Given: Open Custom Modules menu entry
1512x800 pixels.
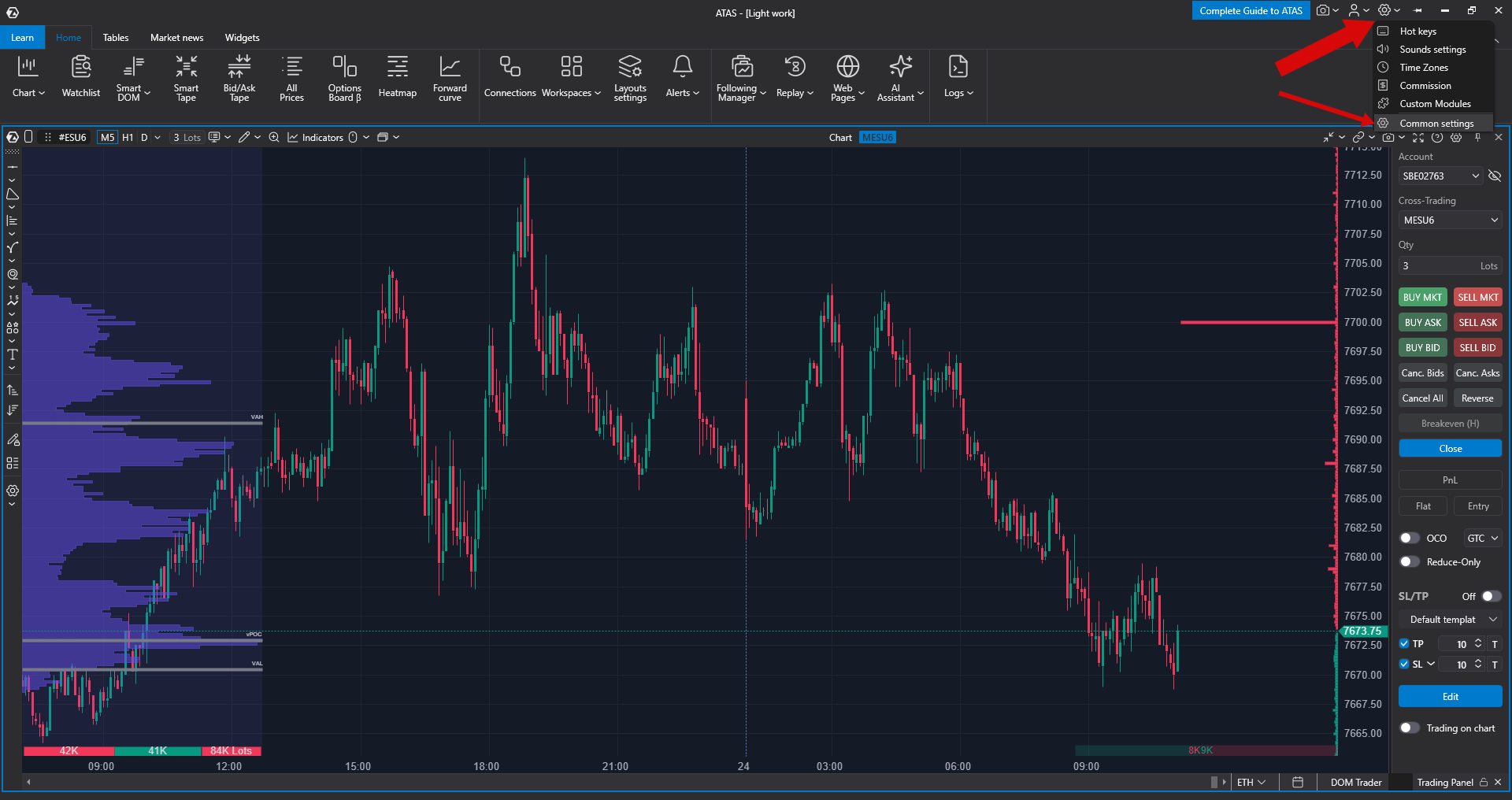Looking at the screenshot, I should point(1434,104).
